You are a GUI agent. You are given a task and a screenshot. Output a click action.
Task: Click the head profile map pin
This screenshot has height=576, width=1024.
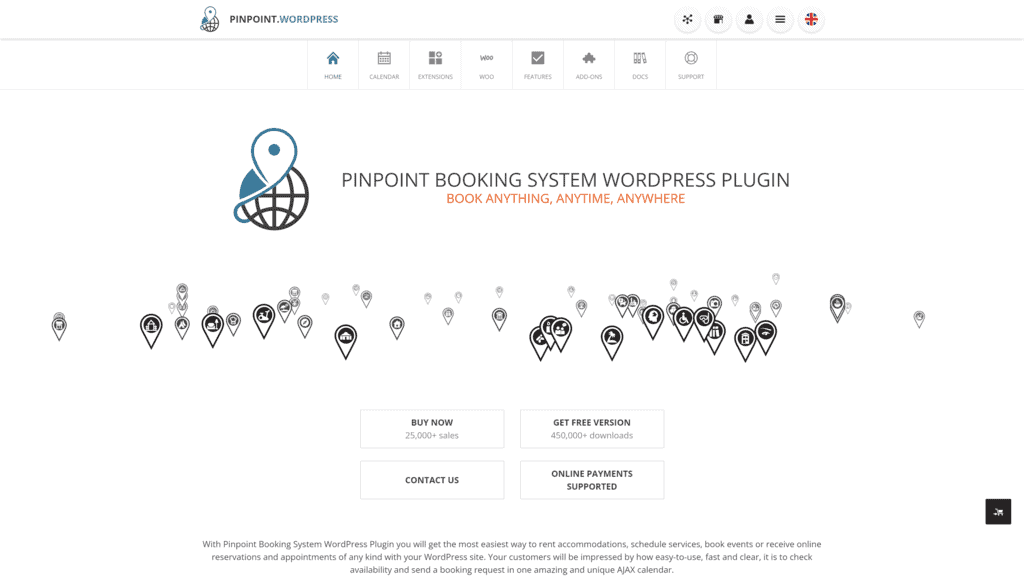click(652, 322)
